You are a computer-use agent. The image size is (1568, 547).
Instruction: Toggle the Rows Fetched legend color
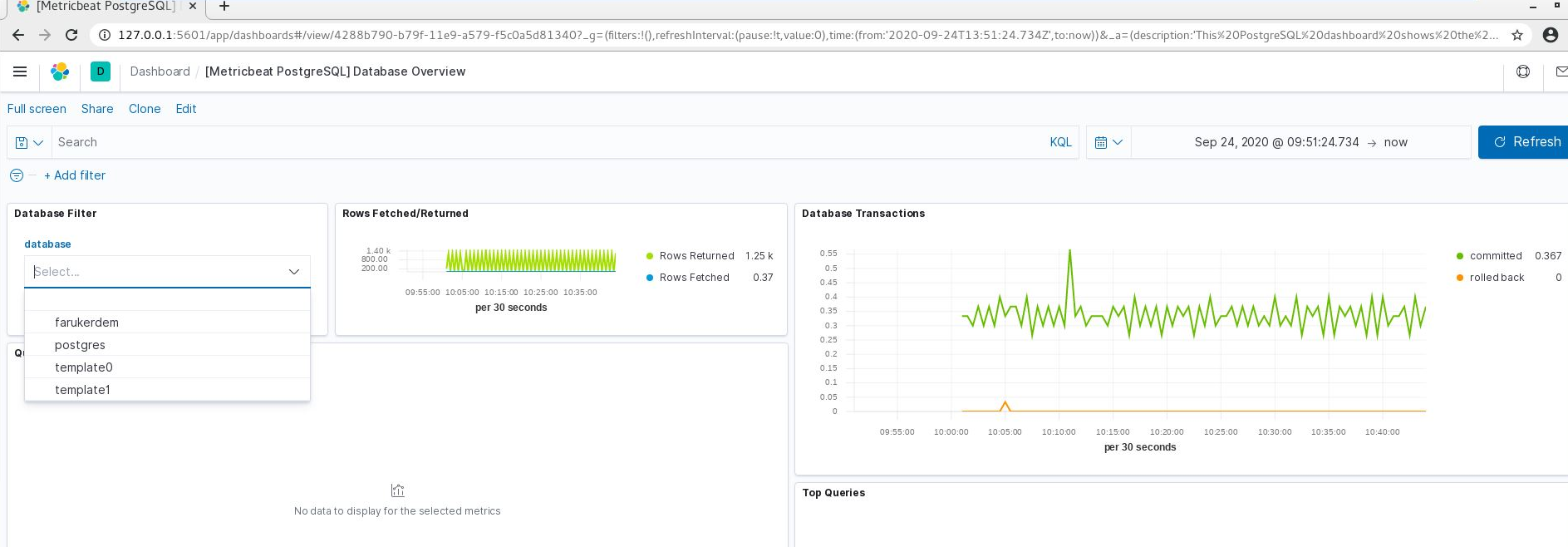click(650, 278)
